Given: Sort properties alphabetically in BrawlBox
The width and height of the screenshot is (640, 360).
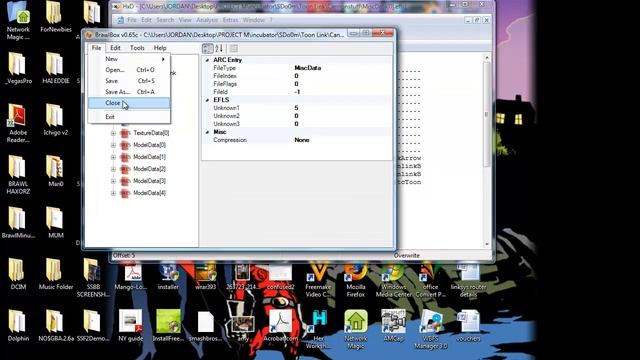Looking at the screenshot, I should (219, 49).
